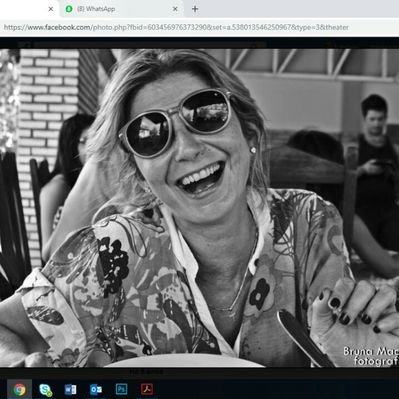Viewport: 399px width, 399px height.
Task: Open Outlook from the taskbar
Action: 96,389
